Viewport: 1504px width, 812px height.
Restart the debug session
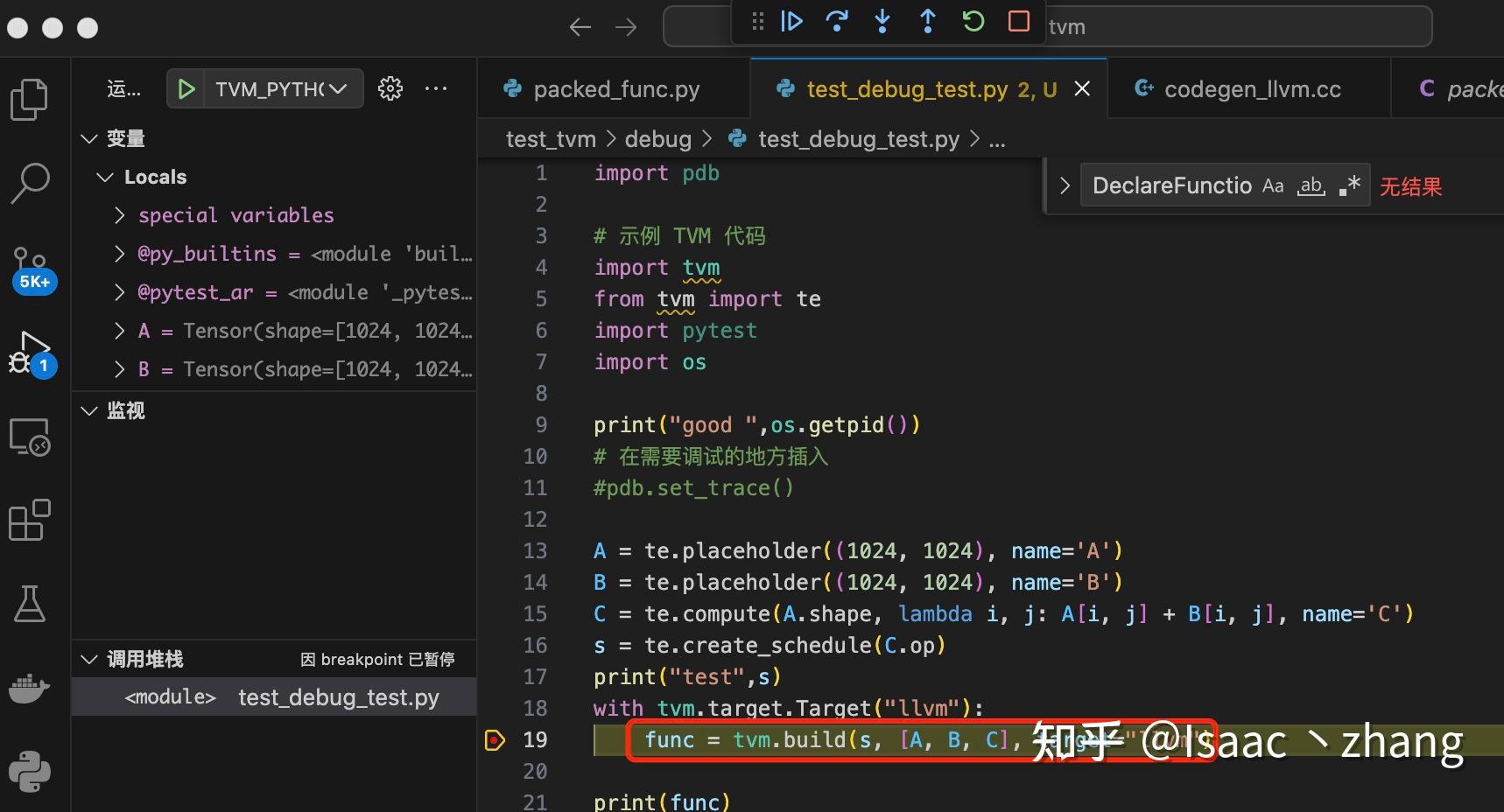pos(973,22)
